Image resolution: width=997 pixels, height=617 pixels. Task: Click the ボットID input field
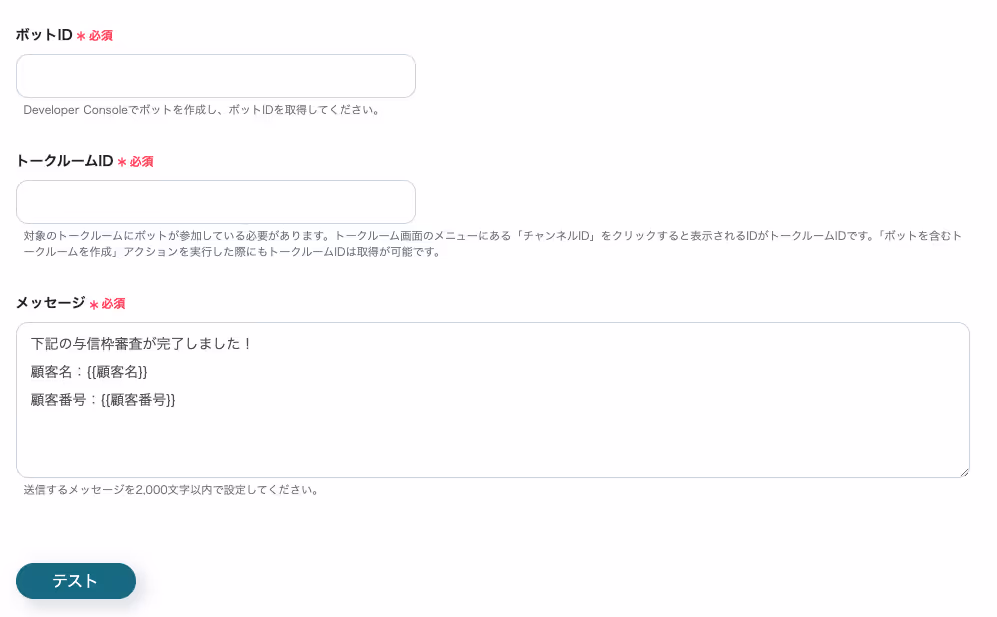point(216,76)
